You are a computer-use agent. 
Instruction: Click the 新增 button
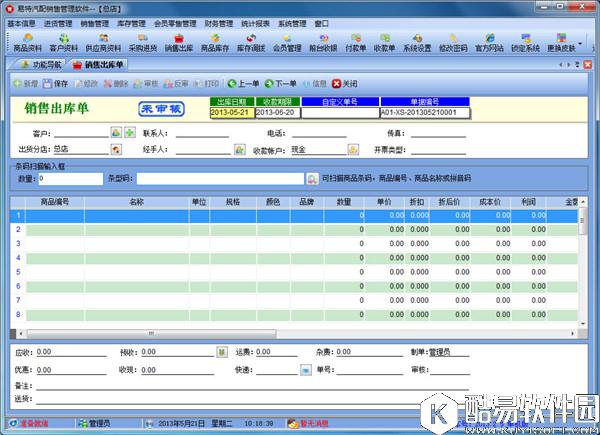tap(25, 83)
